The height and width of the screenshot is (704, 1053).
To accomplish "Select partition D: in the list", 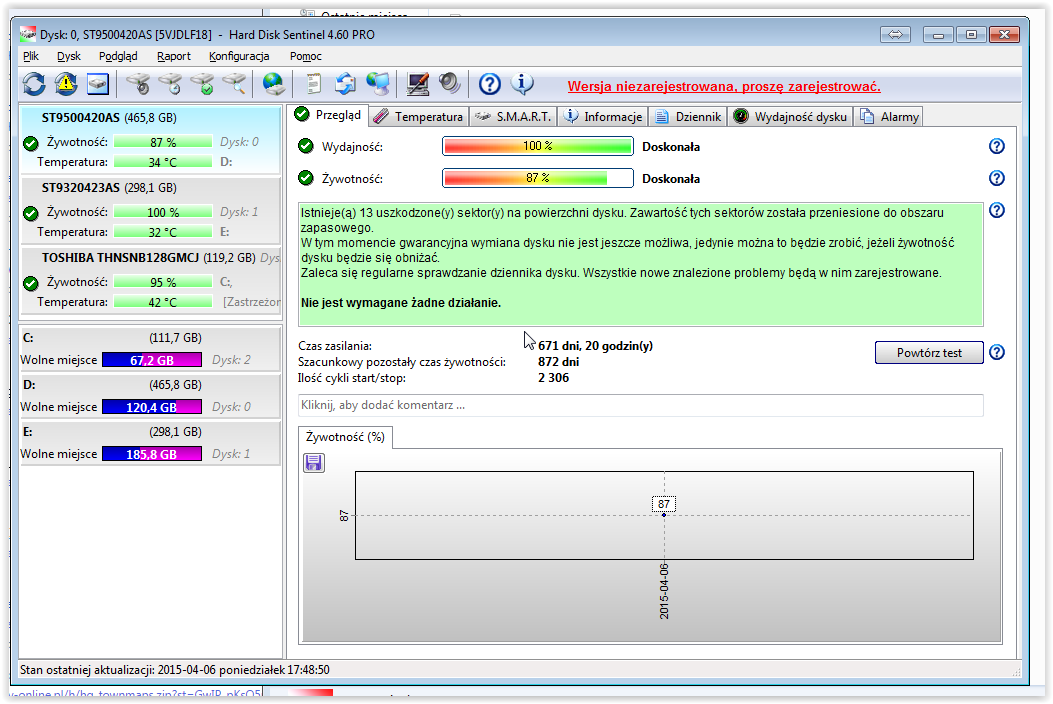I will (x=150, y=396).
